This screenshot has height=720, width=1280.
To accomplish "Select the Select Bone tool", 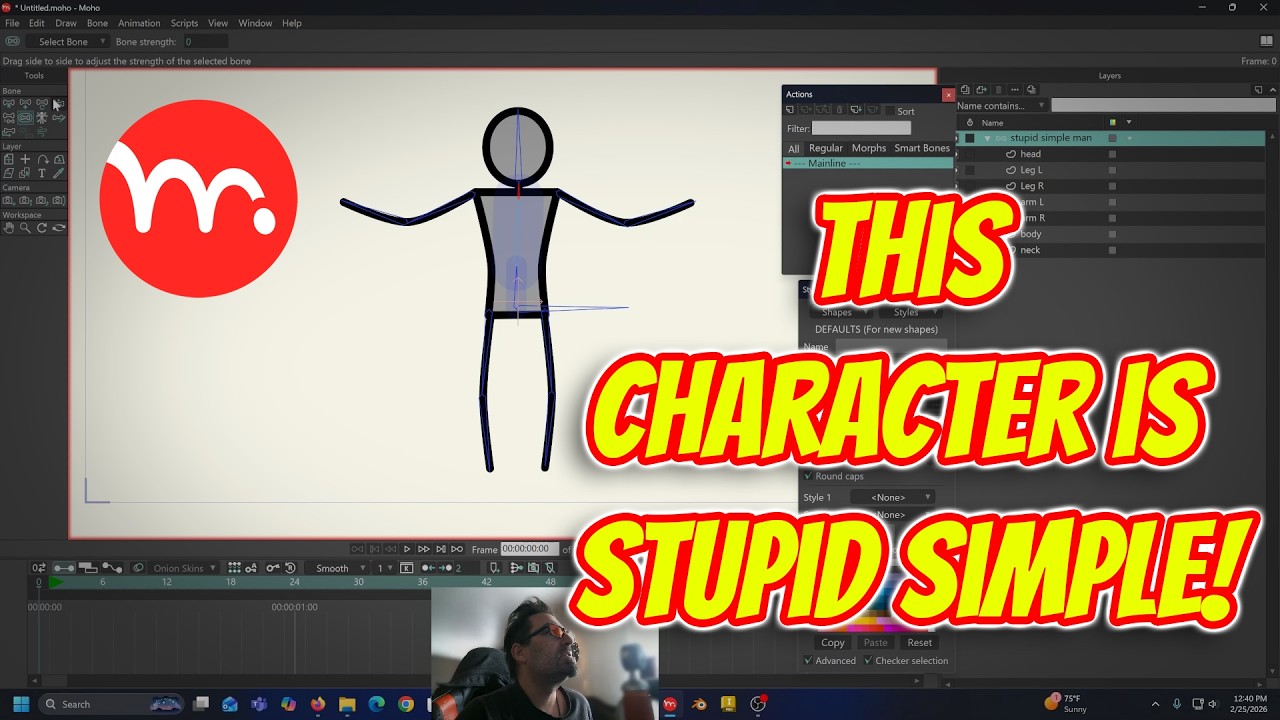I will (9, 103).
